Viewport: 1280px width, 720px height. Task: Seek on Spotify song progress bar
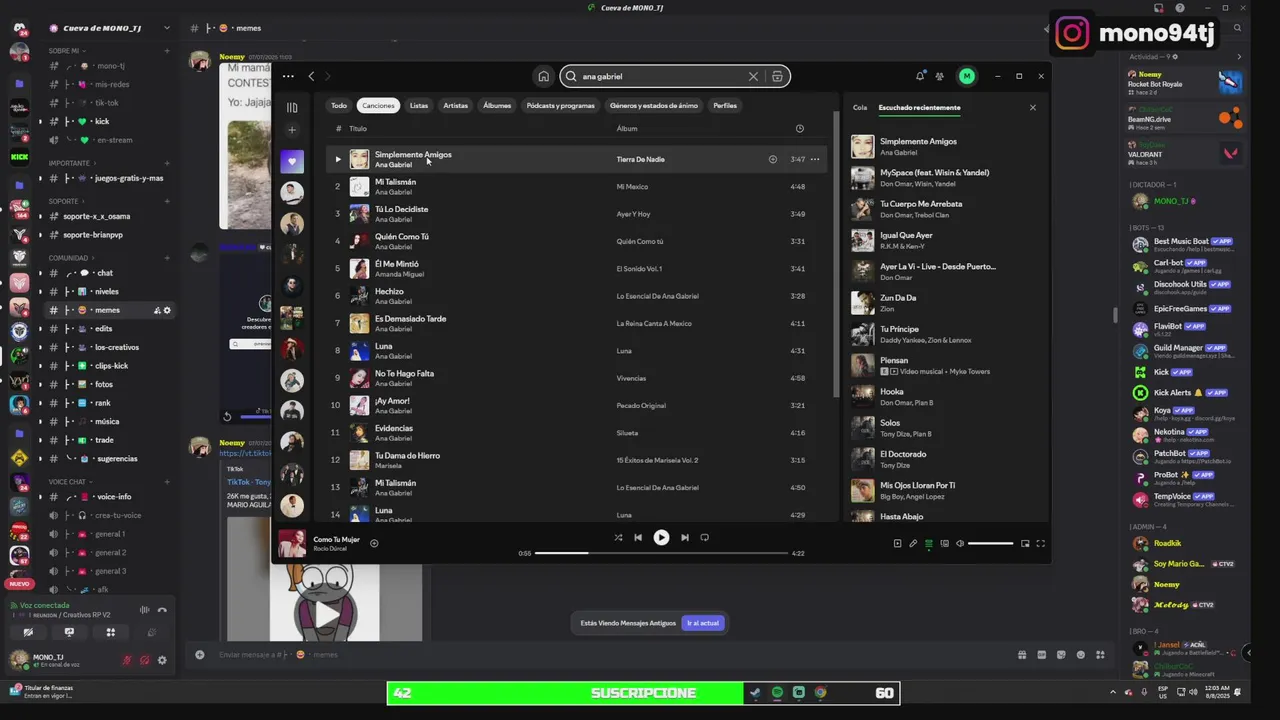[660, 553]
